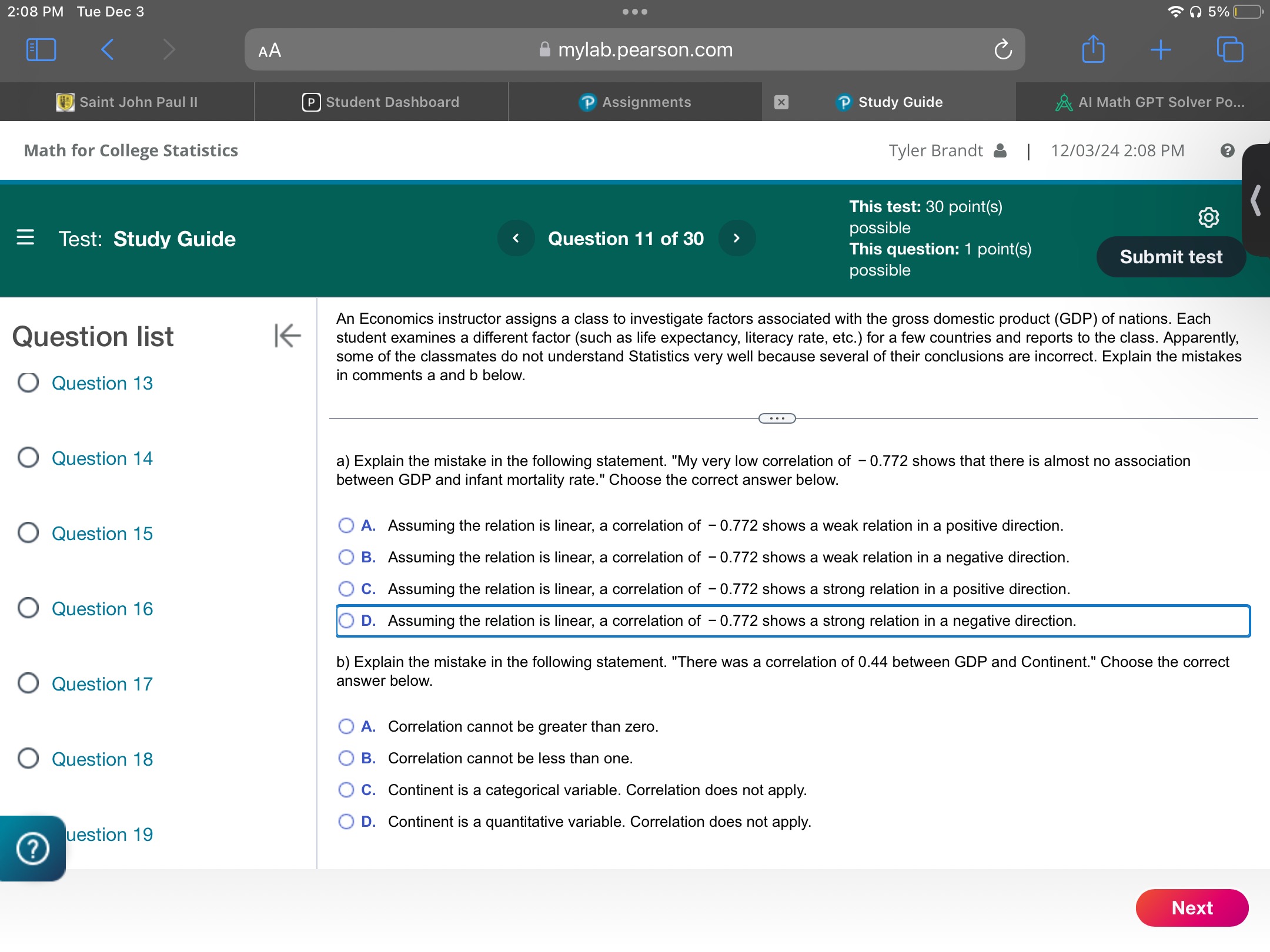This screenshot has width=1270, height=952.
Task: Add a new tab with plus icon
Action: (x=1161, y=50)
